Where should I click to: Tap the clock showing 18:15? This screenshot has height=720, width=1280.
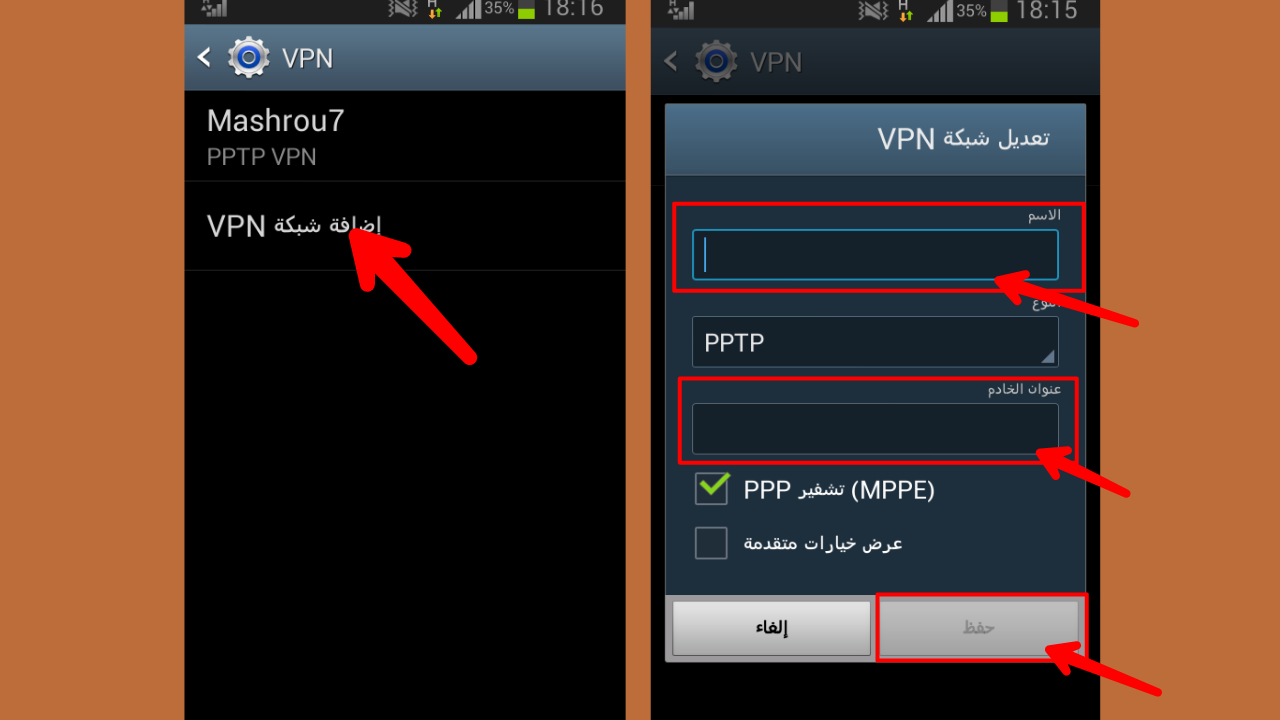[1046, 10]
